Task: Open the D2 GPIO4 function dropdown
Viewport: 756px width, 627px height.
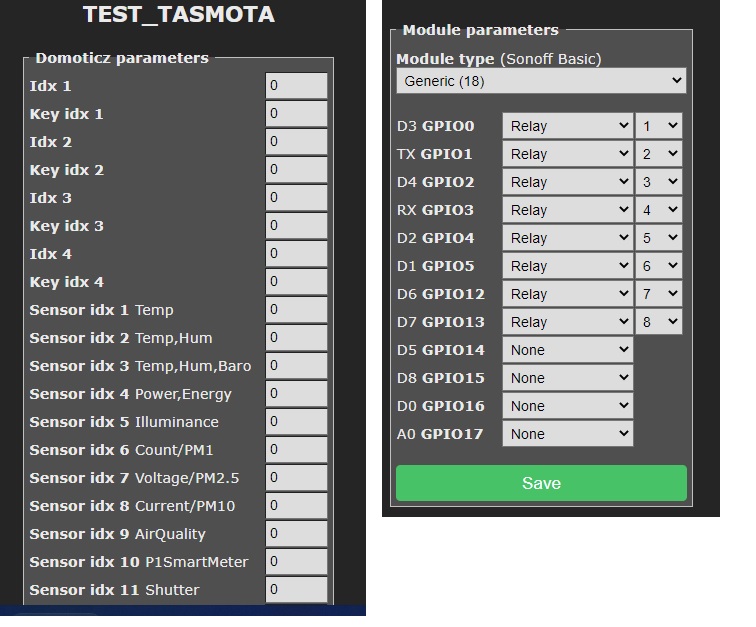Action: coord(567,238)
